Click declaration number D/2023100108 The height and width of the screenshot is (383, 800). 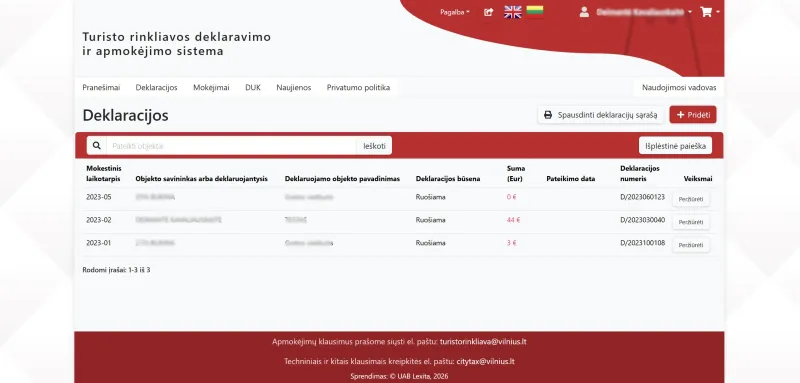tap(642, 243)
